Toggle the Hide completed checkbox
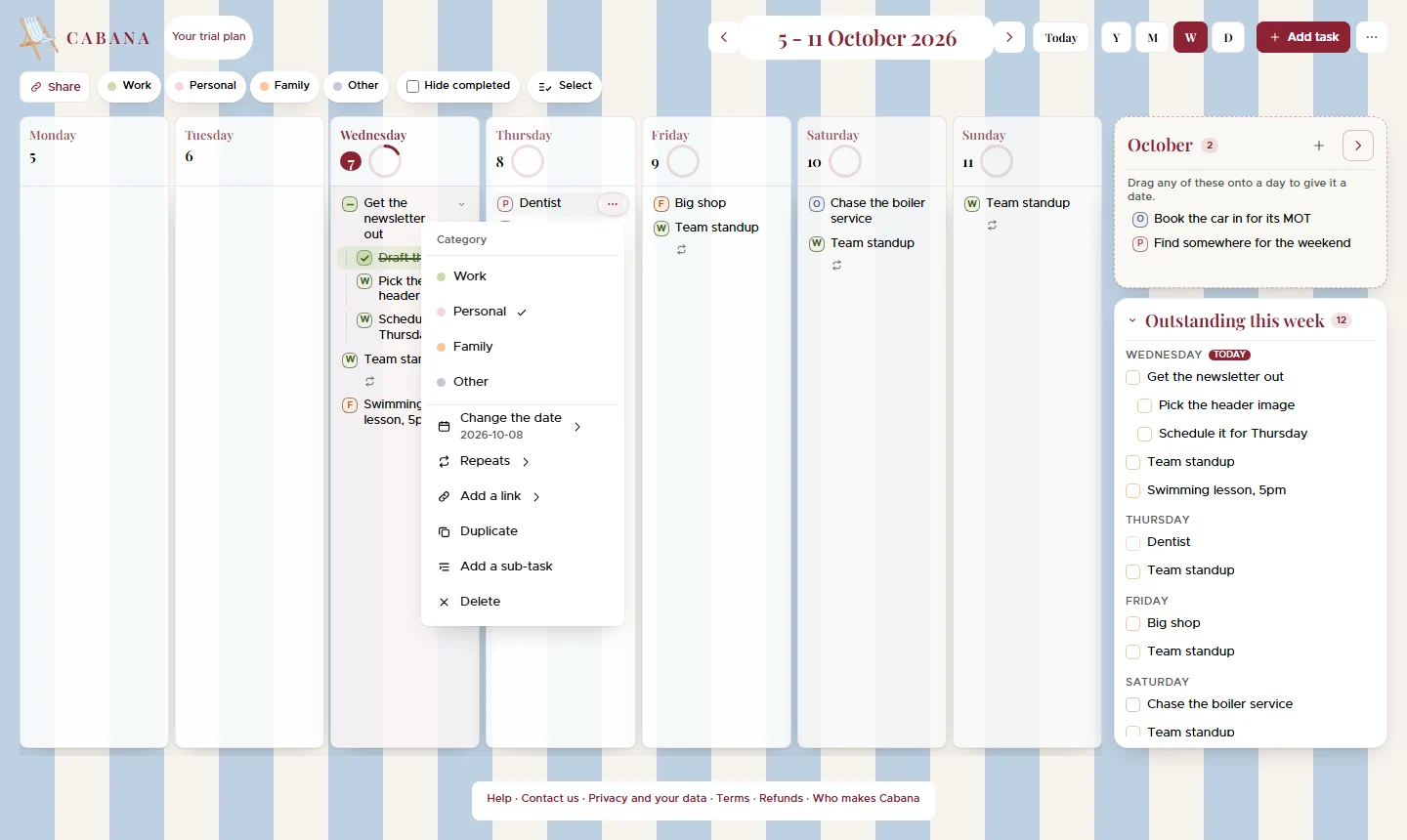Viewport: 1407px width, 840px height. [412, 86]
